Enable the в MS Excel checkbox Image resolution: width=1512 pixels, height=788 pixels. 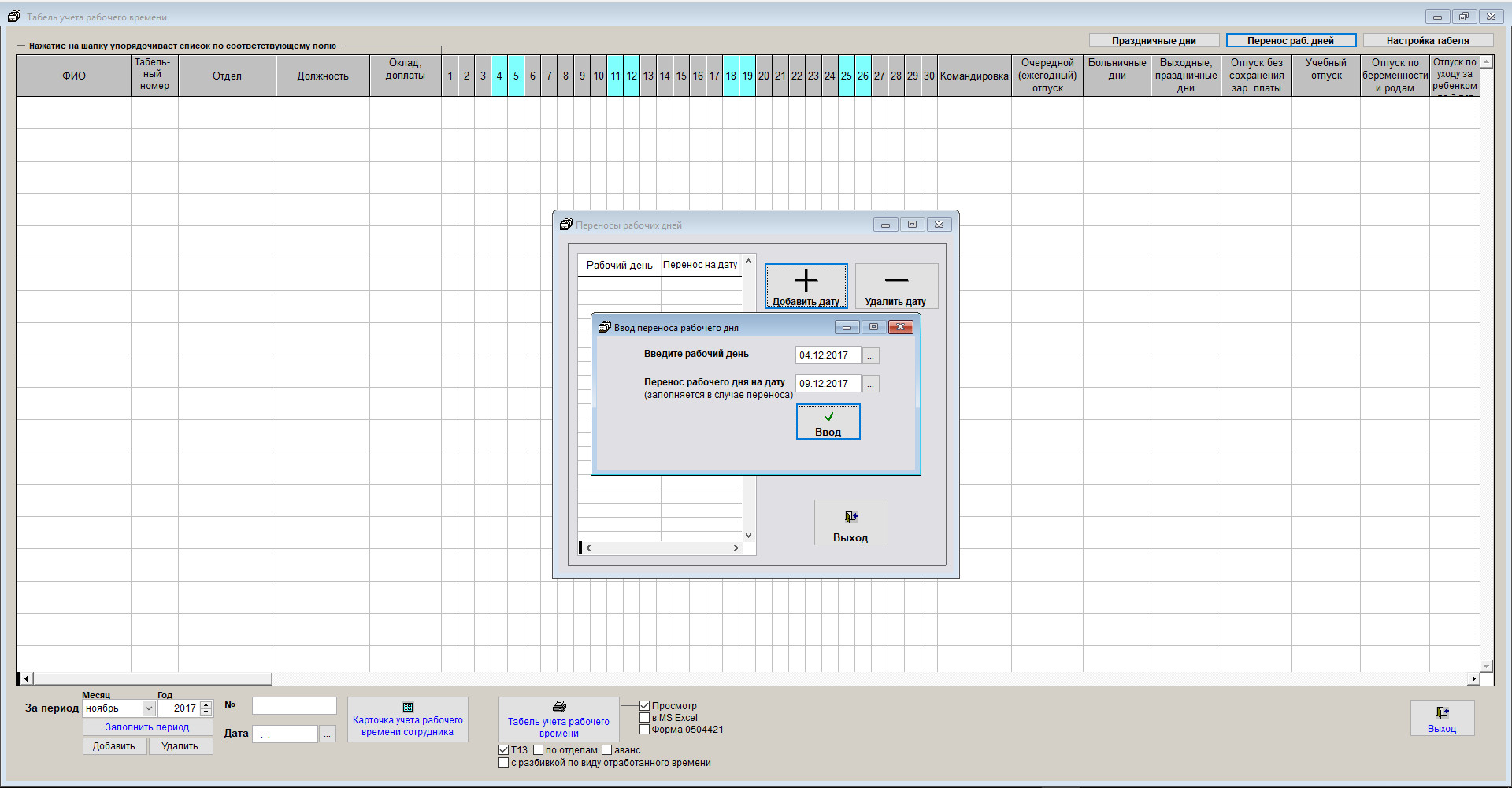[645, 718]
